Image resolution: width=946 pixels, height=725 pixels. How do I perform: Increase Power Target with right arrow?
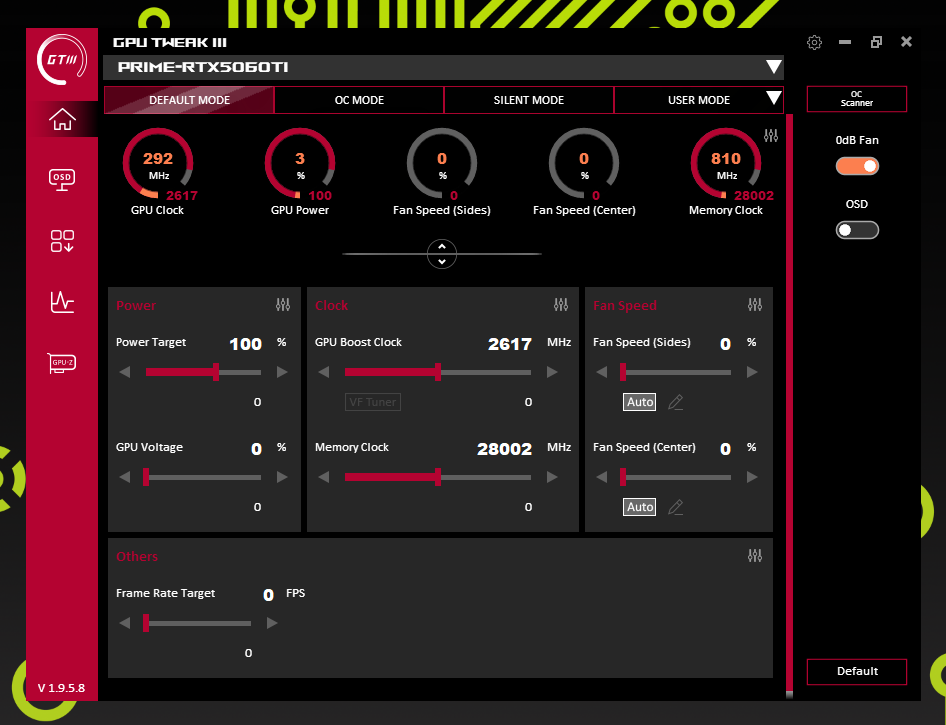(x=282, y=372)
